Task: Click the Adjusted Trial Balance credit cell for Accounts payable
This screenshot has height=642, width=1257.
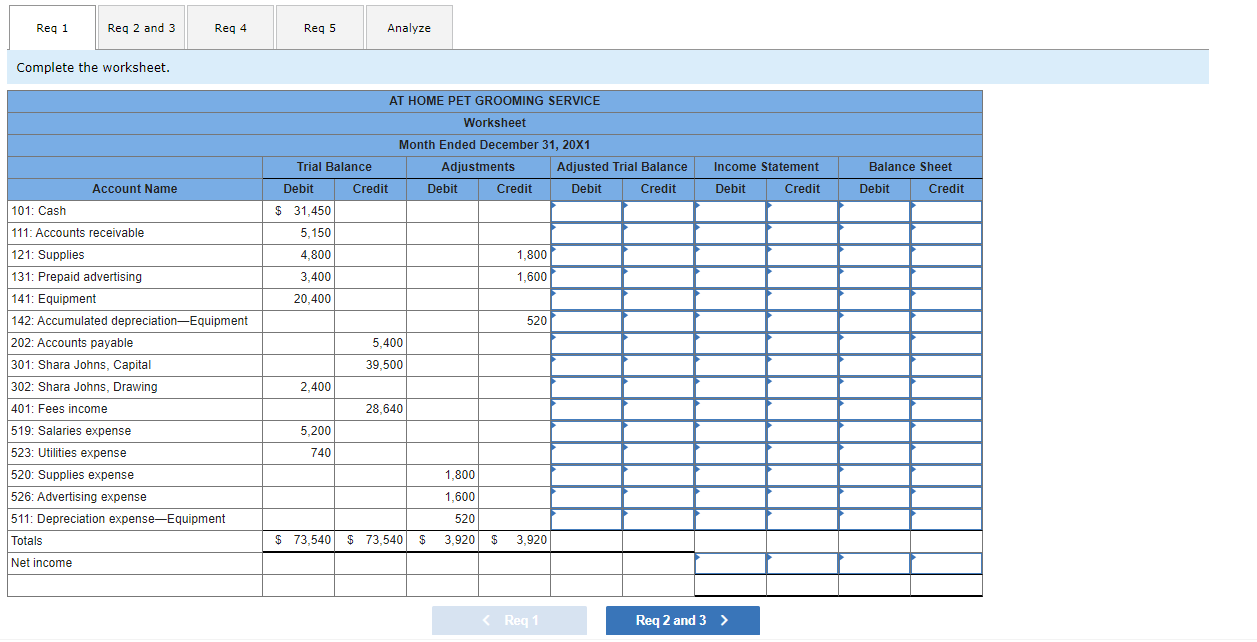Action: click(658, 342)
